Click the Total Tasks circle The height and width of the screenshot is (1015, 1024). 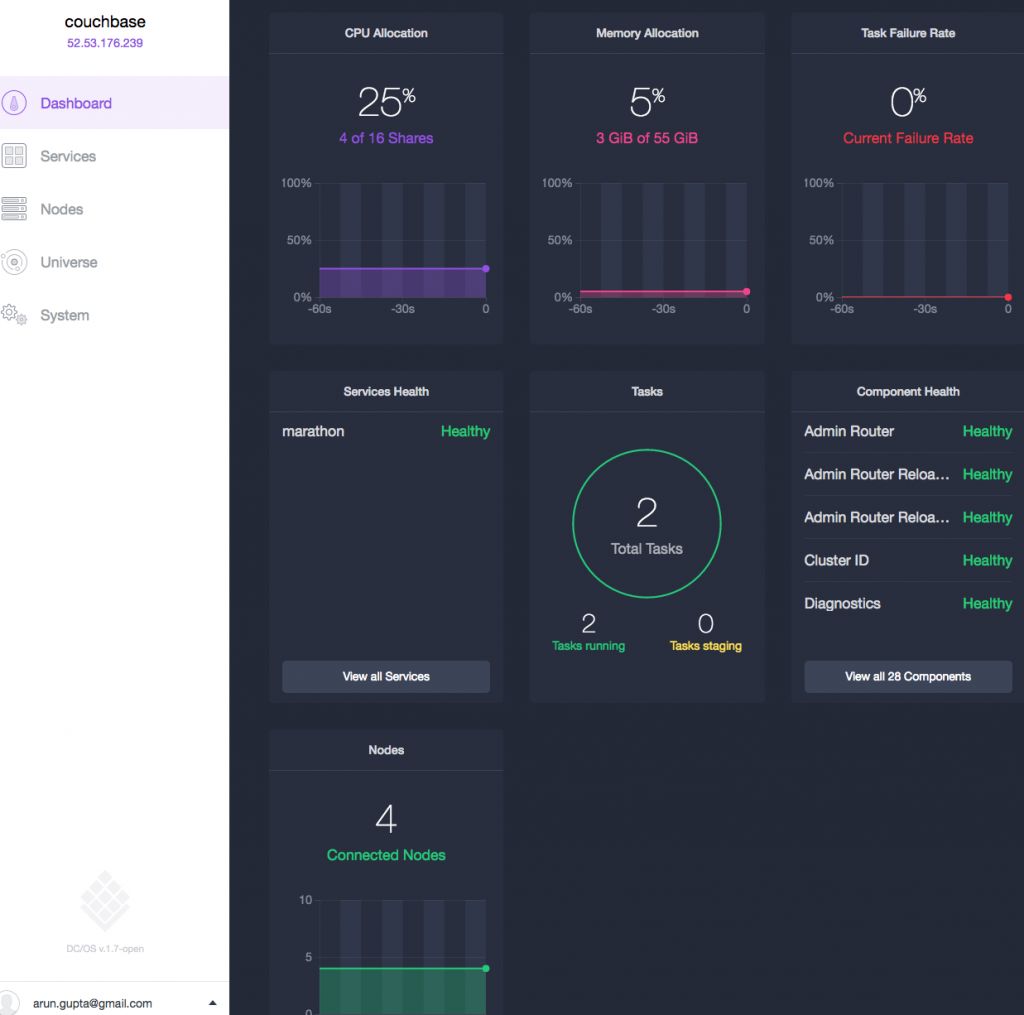[x=647, y=523]
